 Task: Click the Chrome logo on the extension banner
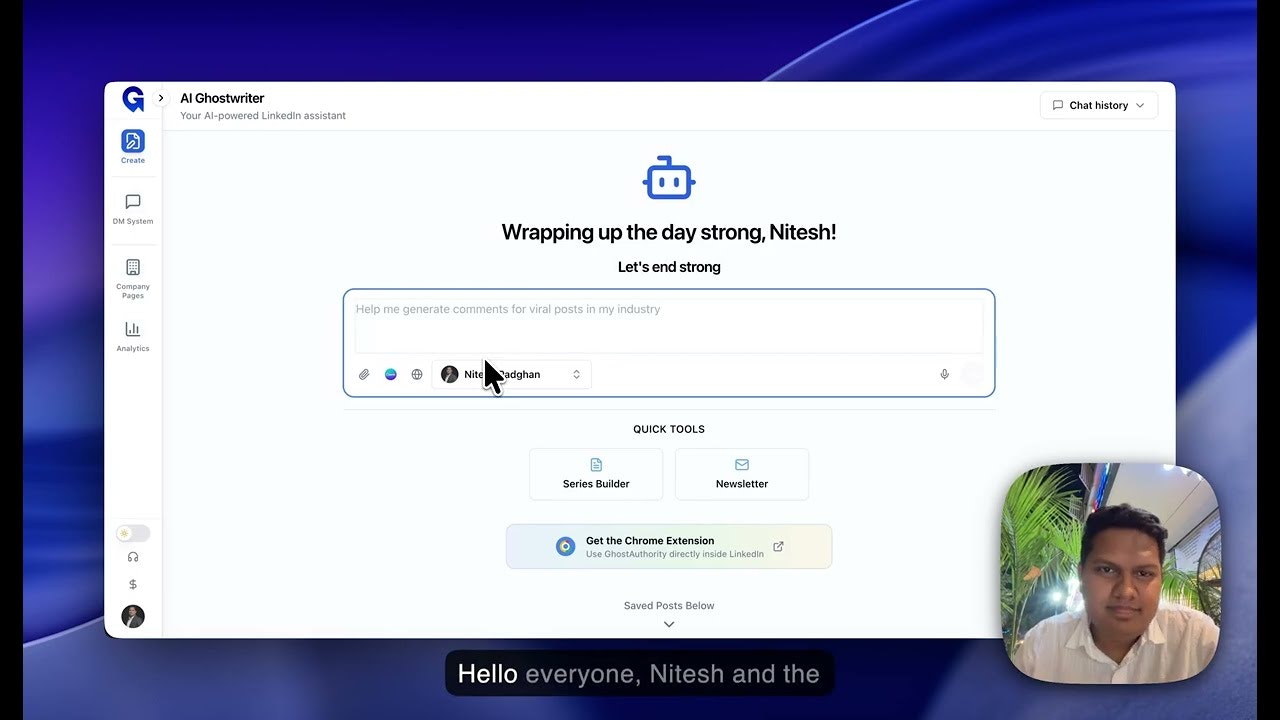point(566,546)
